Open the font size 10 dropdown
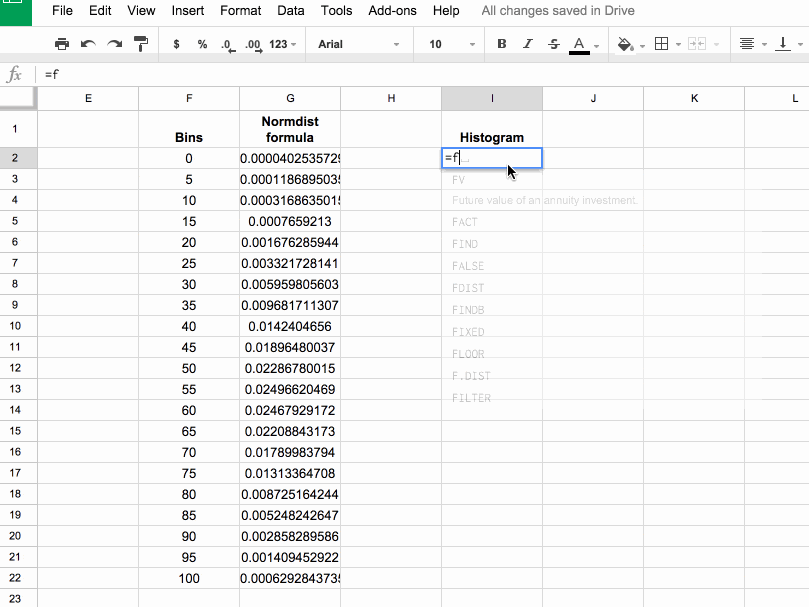This screenshot has width=809, height=607. point(451,44)
